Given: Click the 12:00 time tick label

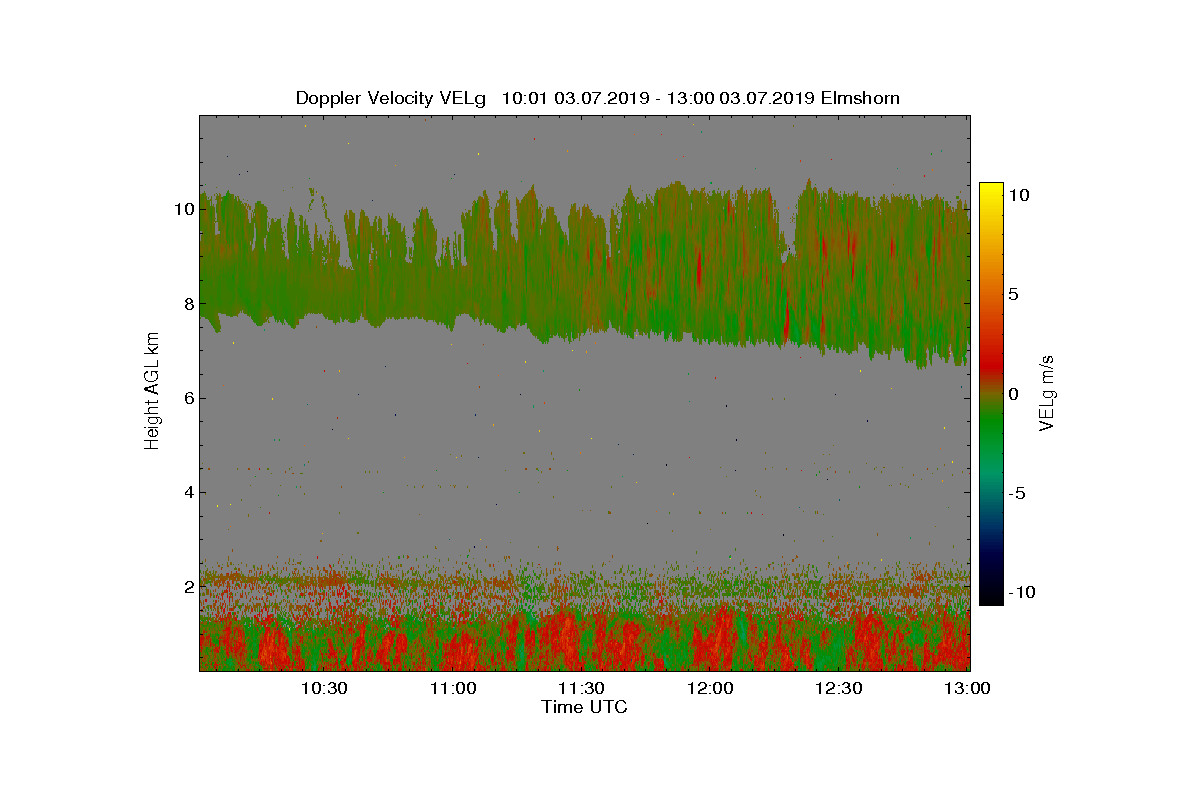Looking at the screenshot, I should 710,688.
